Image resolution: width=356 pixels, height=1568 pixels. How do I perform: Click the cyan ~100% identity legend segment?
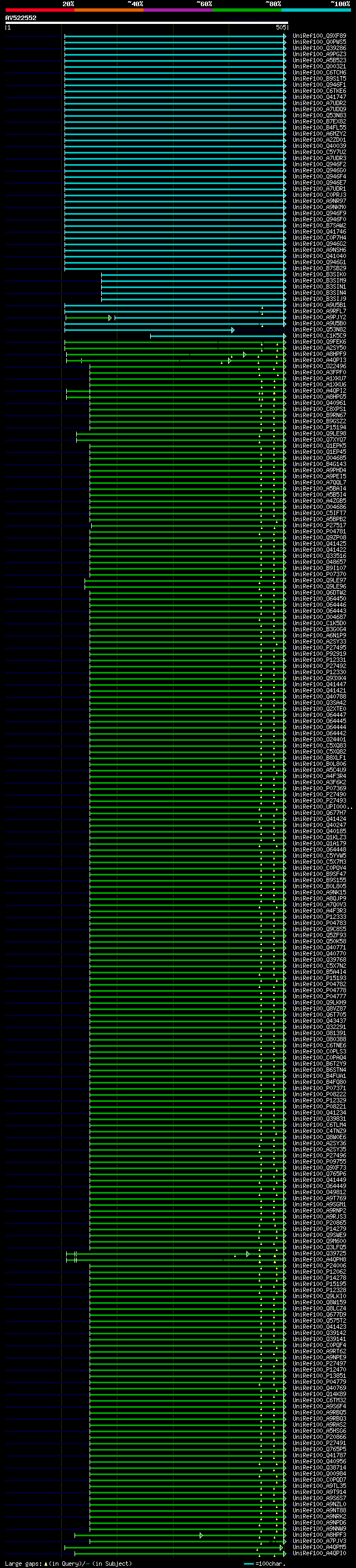click(316, 10)
